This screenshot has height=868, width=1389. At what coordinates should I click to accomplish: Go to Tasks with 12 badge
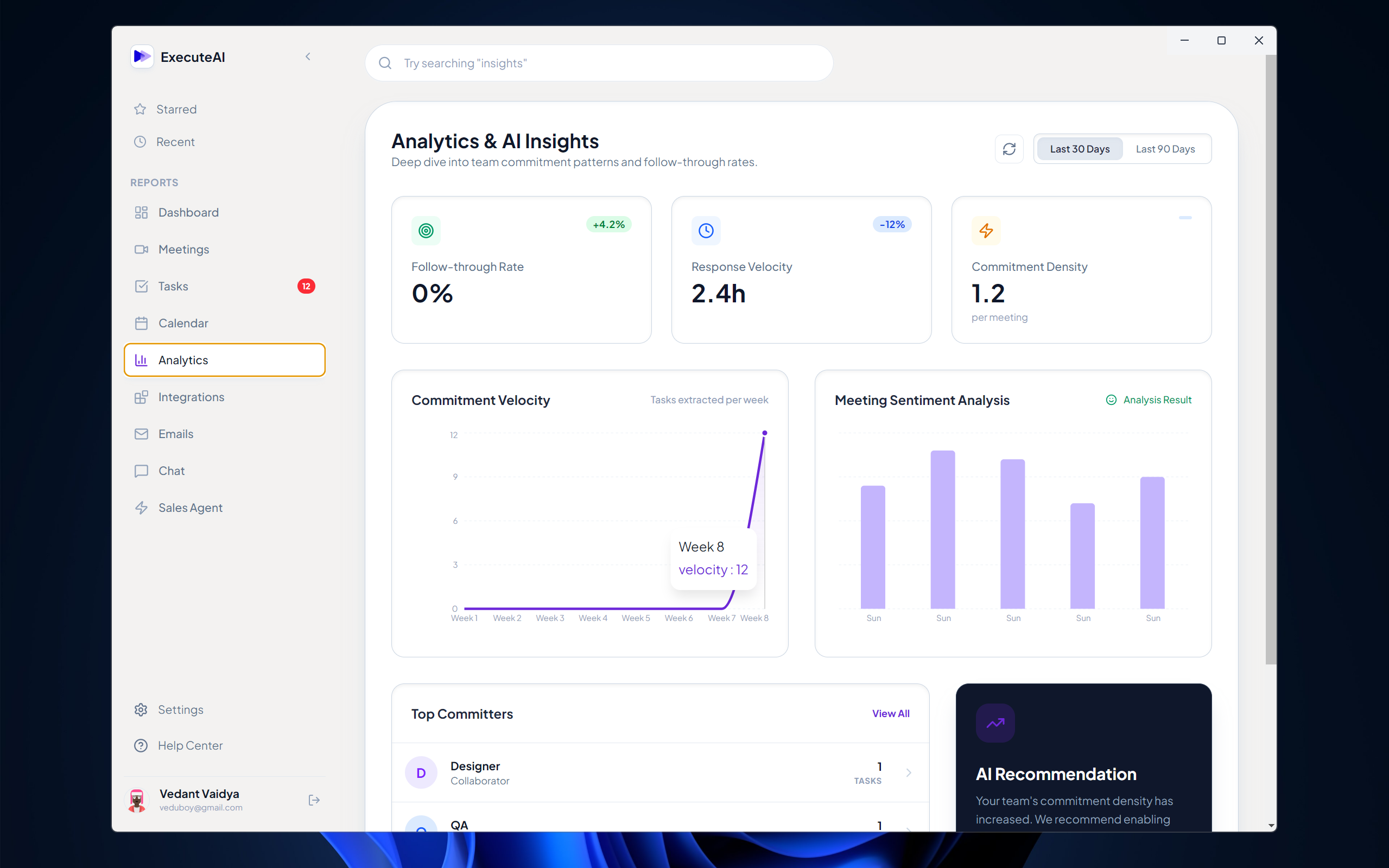[x=173, y=286]
